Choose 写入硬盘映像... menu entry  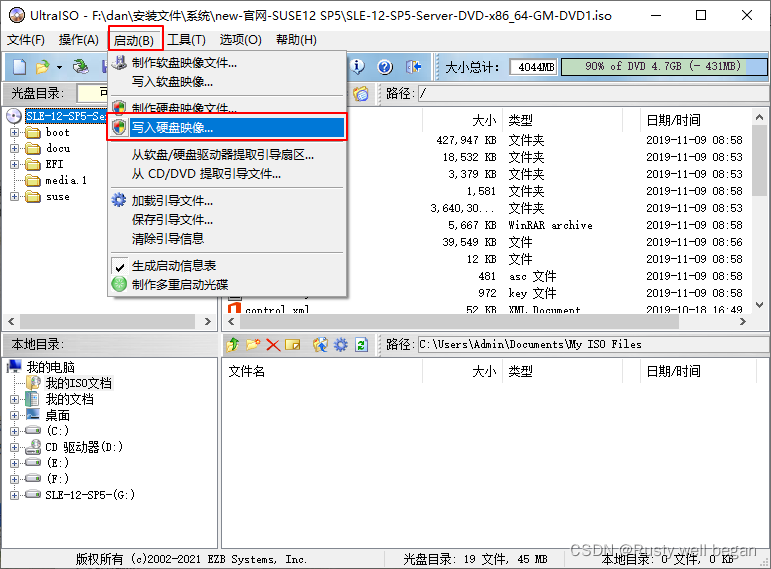coord(227,127)
